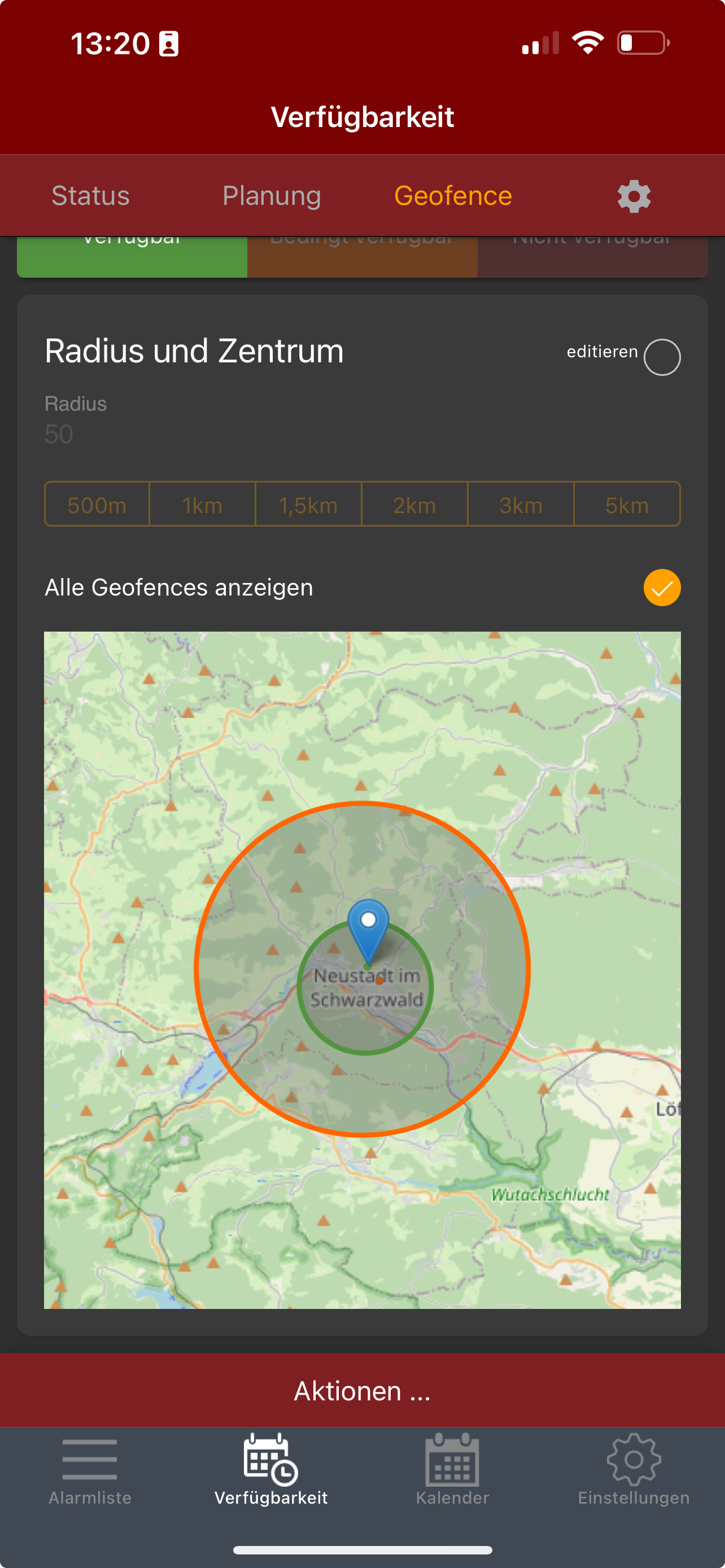Tap the Alarmliste list icon
The height and width of the screenshot is (1568, 725).
click(x=89, y=1460)
